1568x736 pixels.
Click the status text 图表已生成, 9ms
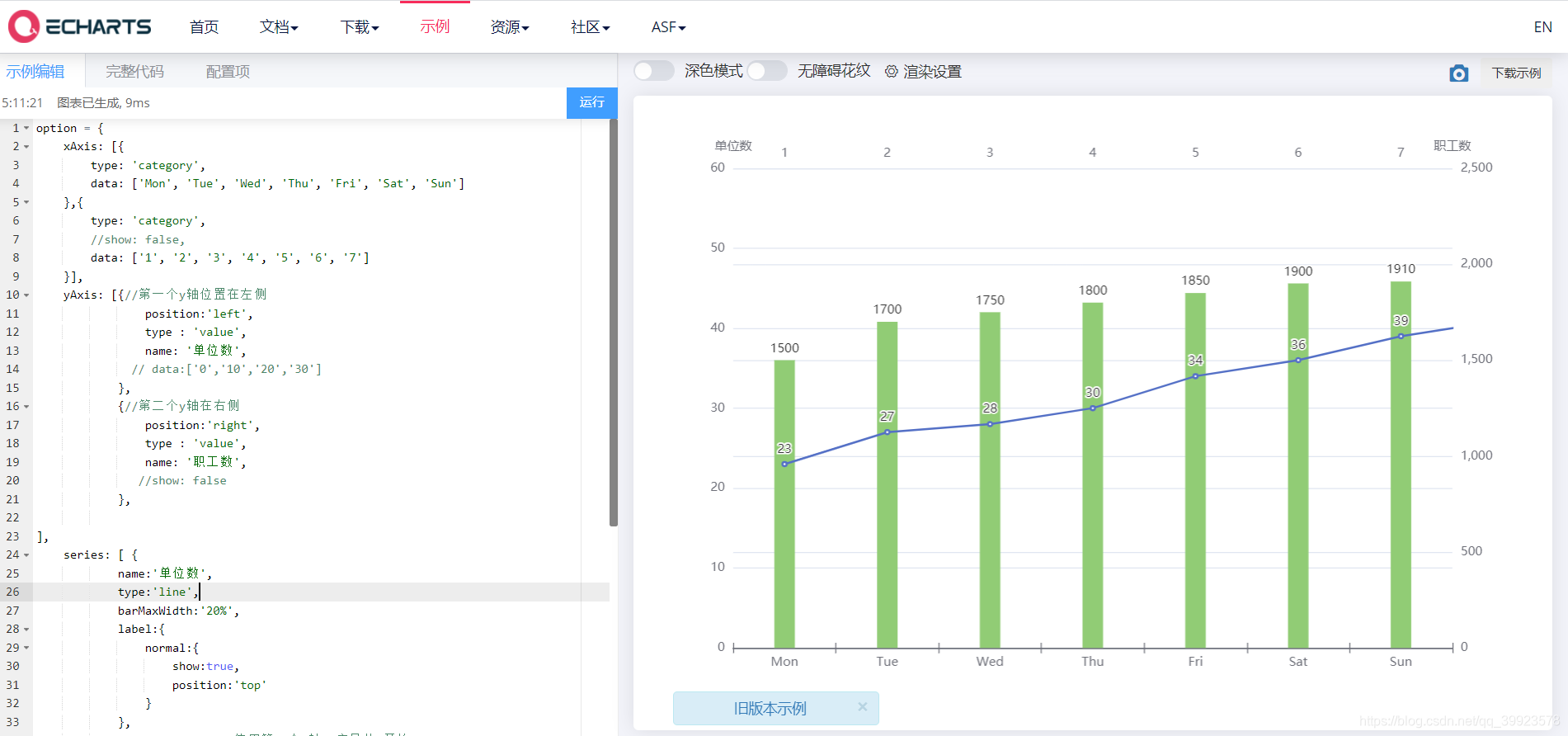point(103,103)
